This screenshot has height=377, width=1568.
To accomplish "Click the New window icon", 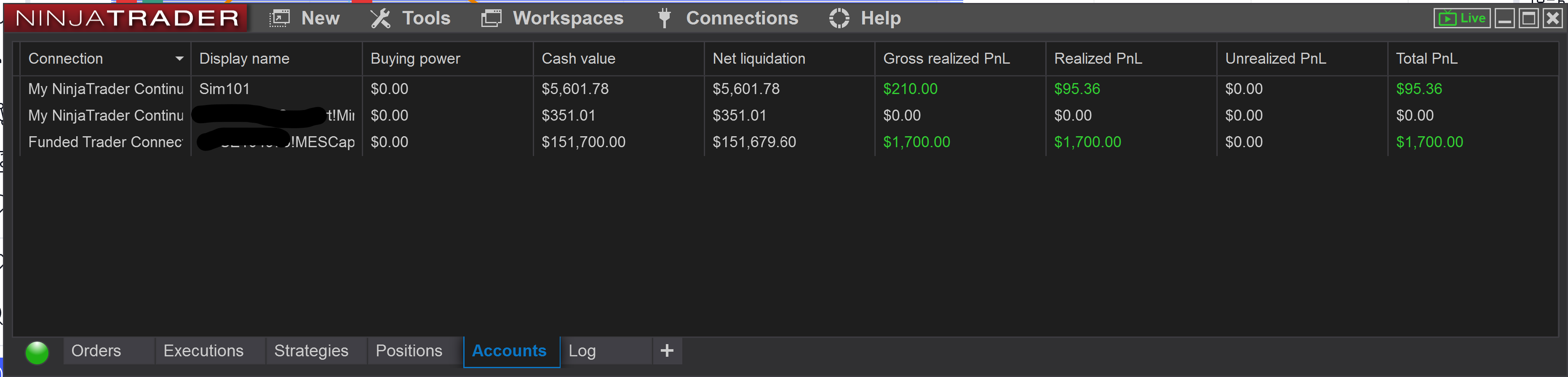I will [x=279, y=18].
